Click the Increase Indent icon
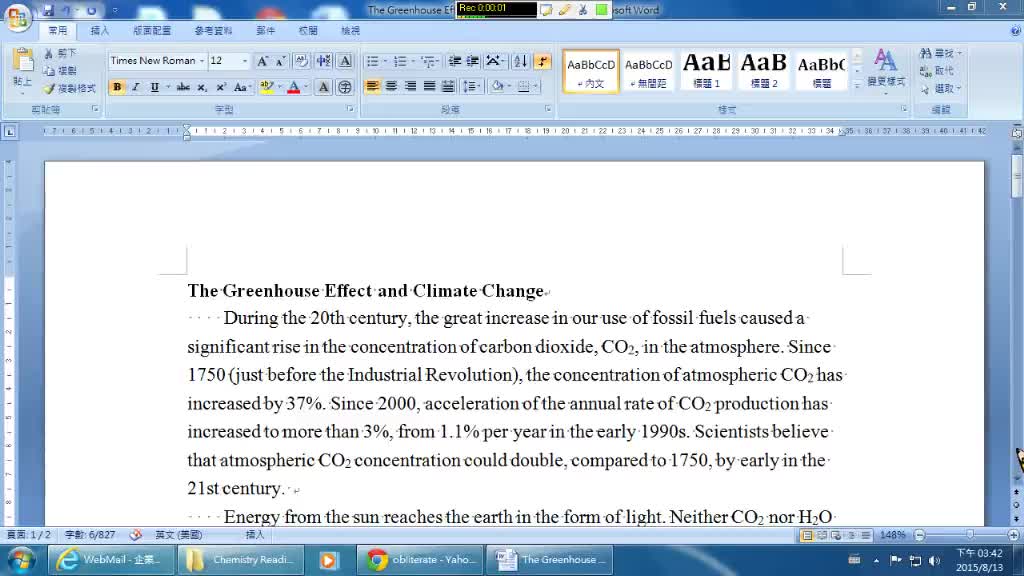This screenshot has width=1024, height=576. click(x=472, y=61)
